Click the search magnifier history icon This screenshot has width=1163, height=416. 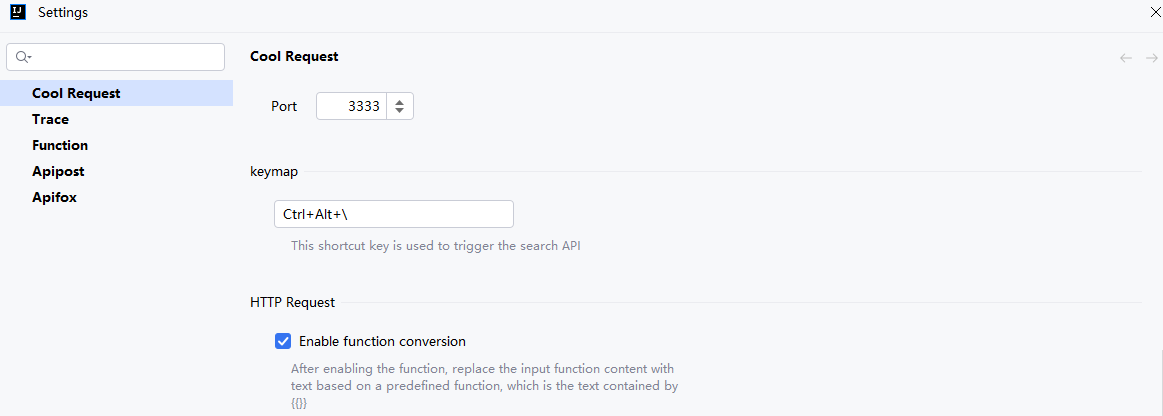pos(24,57)
